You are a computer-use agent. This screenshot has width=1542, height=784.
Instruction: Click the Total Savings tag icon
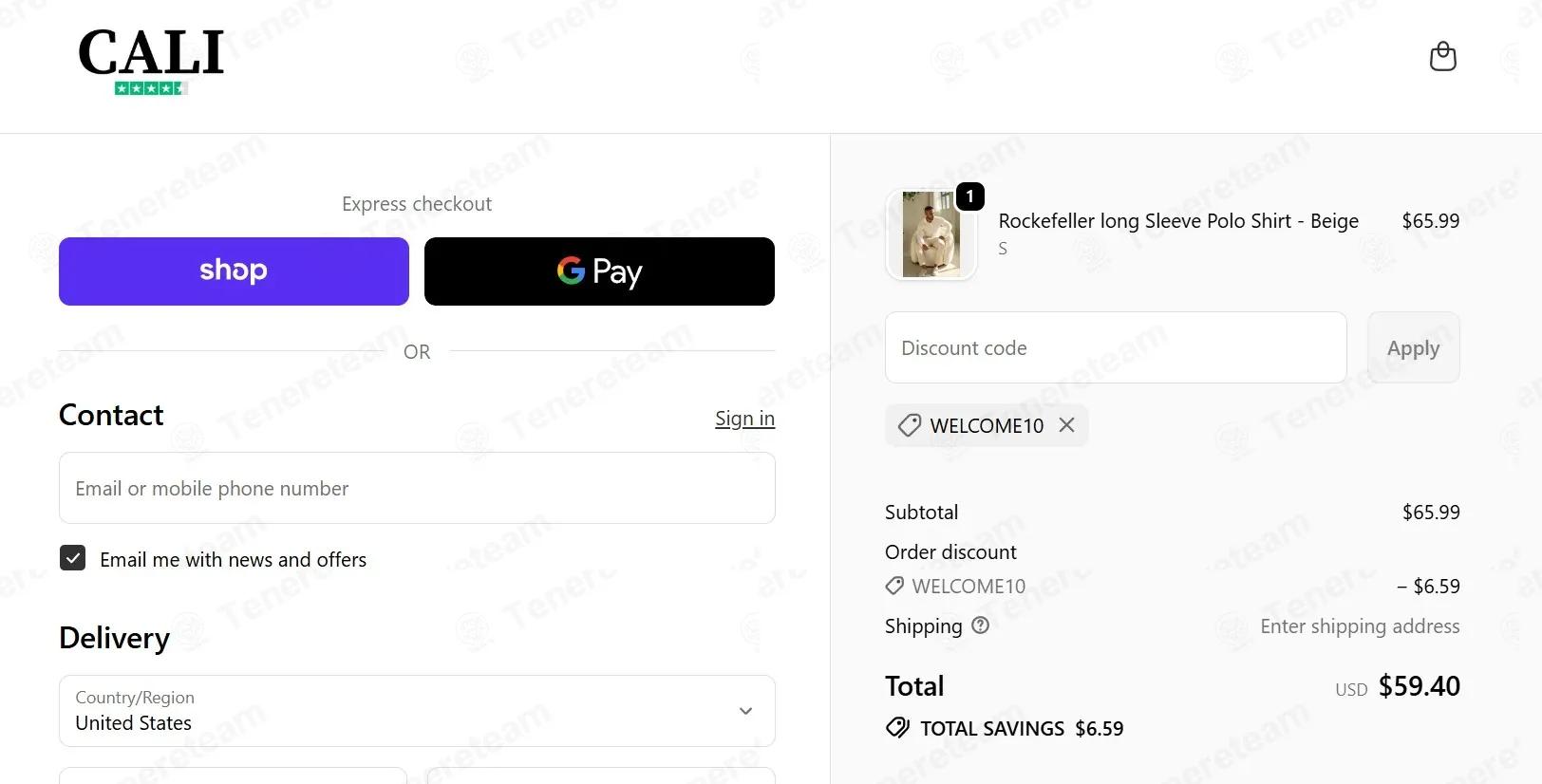point(897,728)
